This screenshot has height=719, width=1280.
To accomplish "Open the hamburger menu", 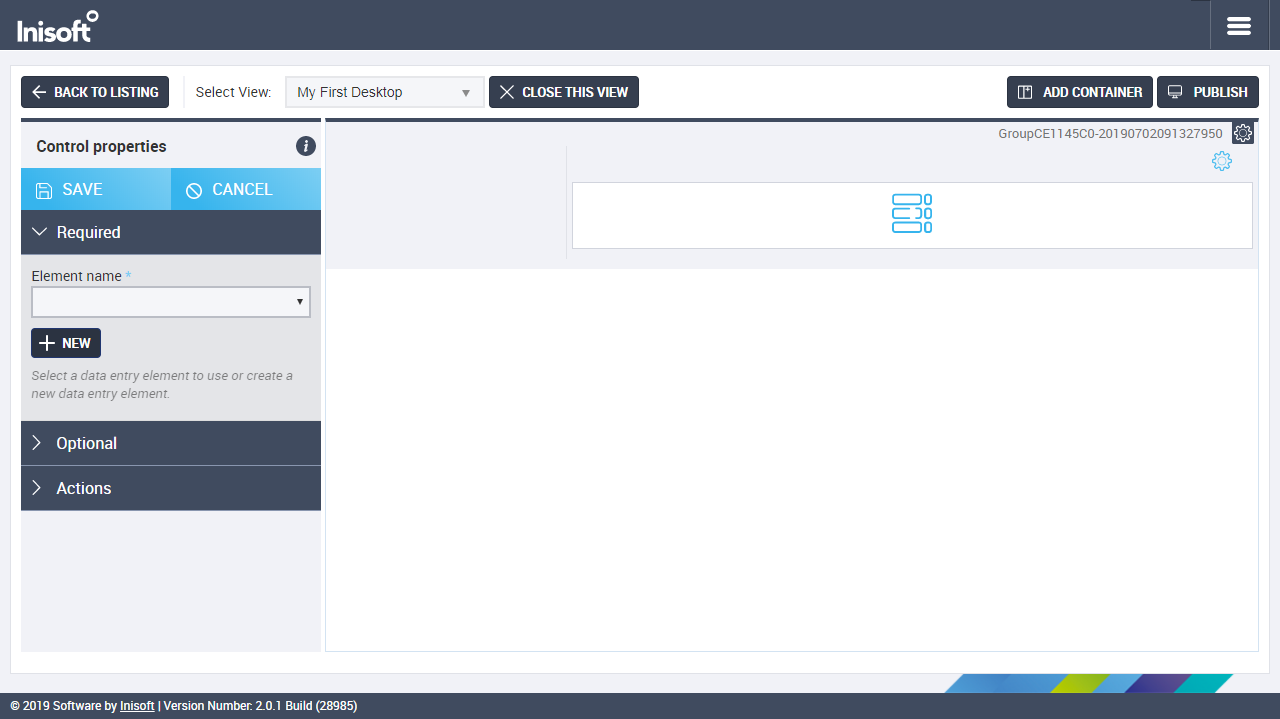I will (1239, 26).
